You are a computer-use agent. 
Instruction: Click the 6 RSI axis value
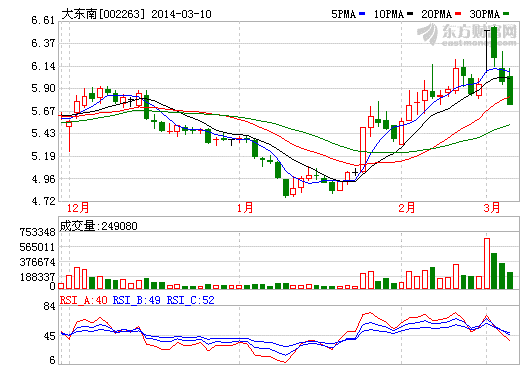click(52, 360)
